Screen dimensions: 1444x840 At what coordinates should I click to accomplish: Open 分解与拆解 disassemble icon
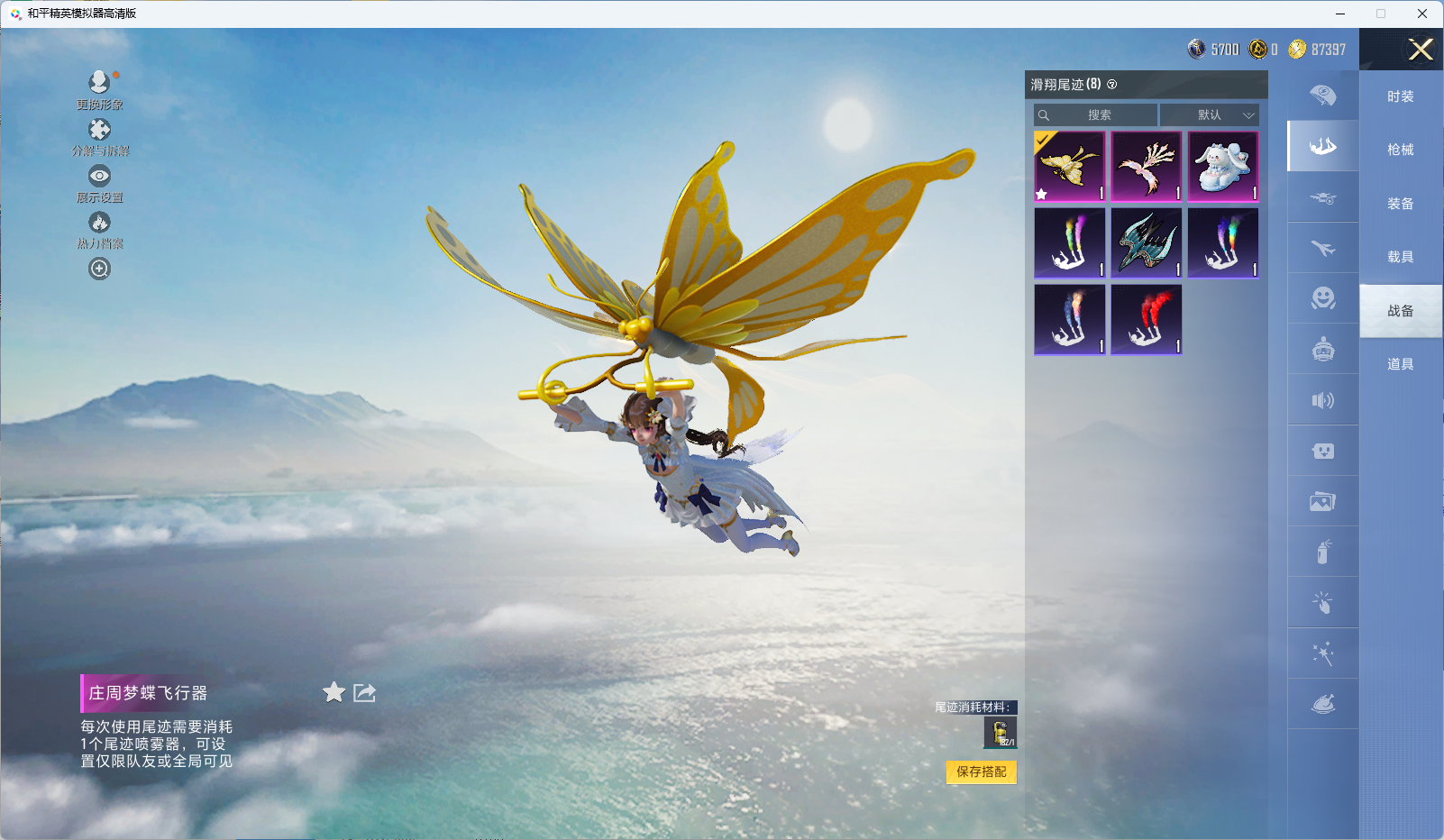click(99, 130)
